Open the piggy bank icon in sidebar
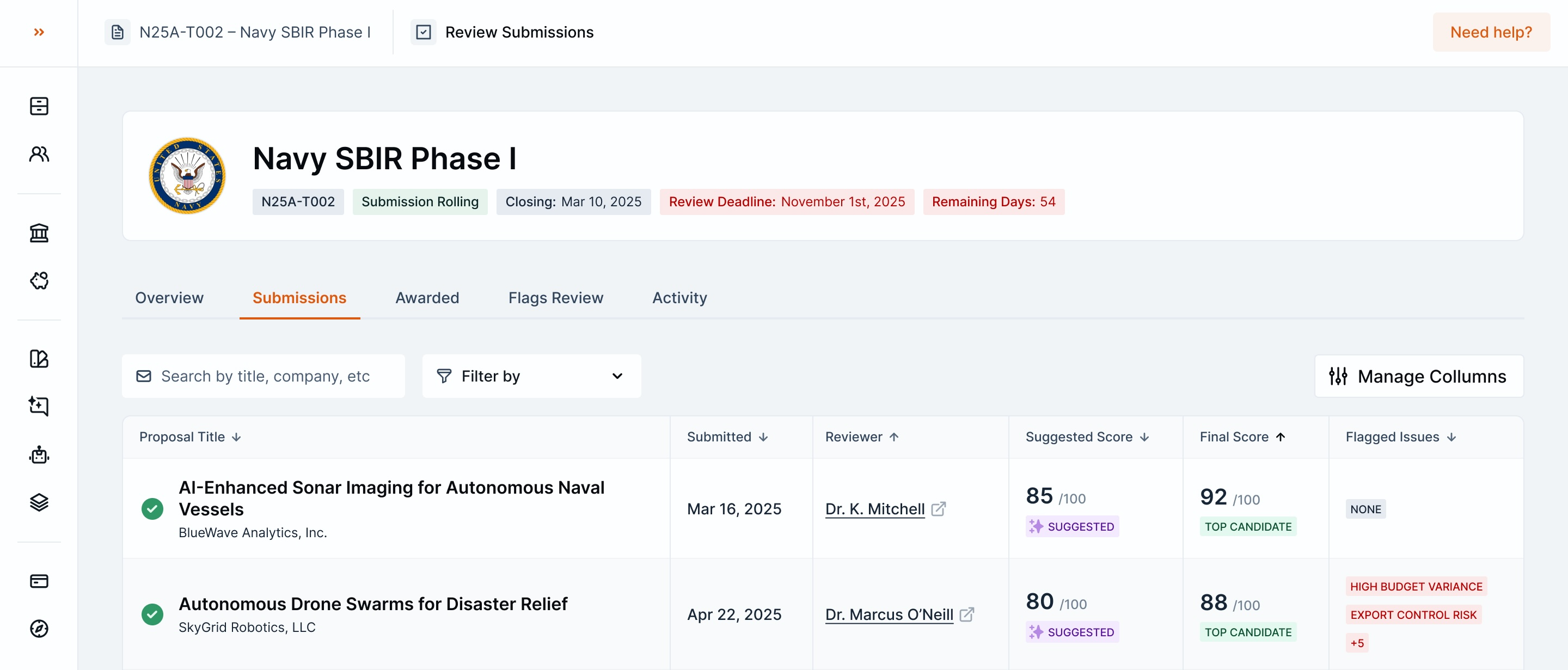The image size is (1568, 670). coord(39,280)
